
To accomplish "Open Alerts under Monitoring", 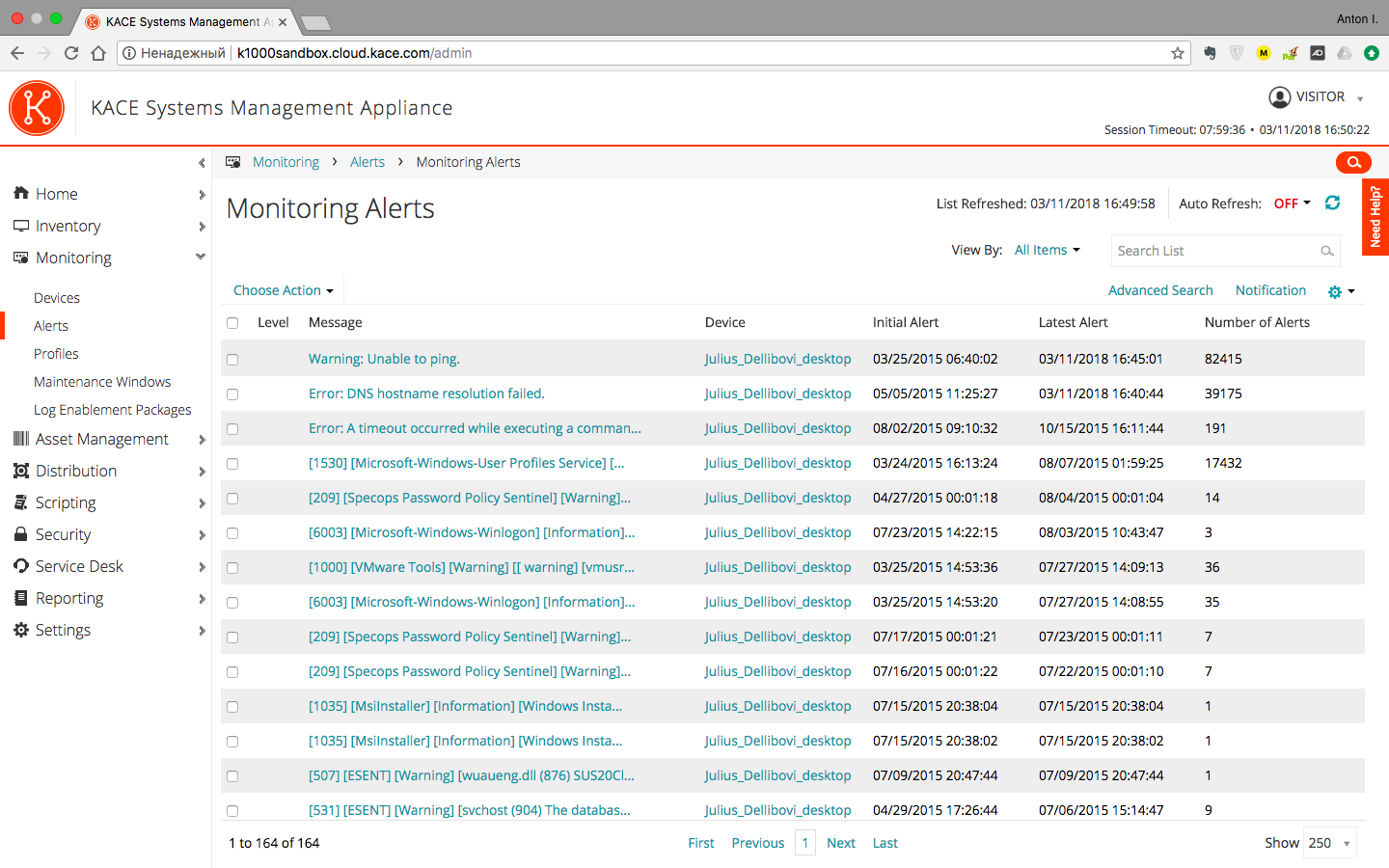I will coord(51,326).
